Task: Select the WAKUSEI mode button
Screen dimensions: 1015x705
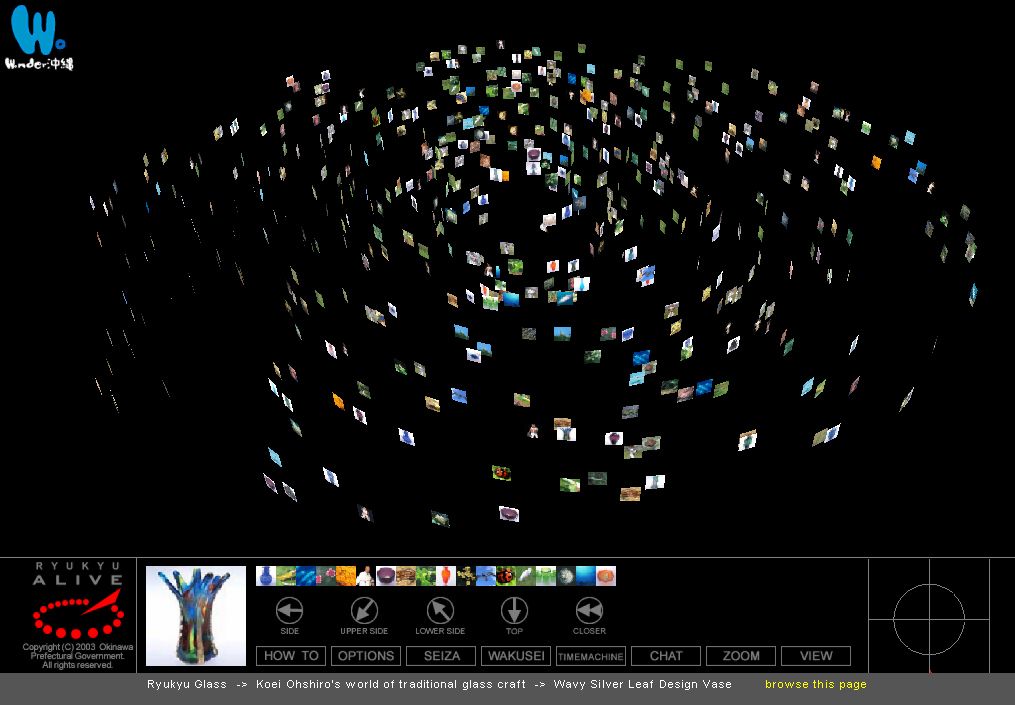Action: [516, 656]
